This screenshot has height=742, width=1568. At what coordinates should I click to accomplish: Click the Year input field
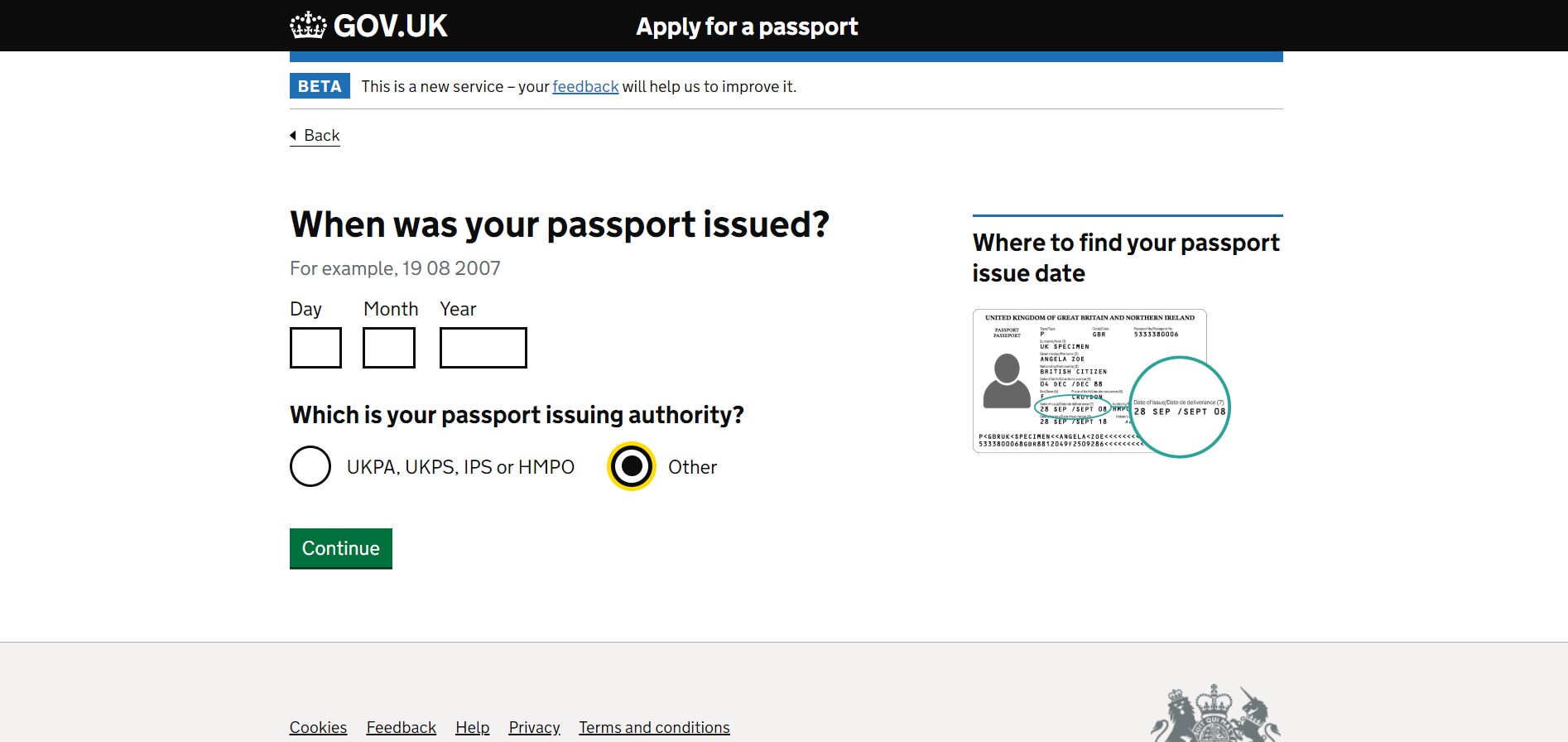(483, 348)
